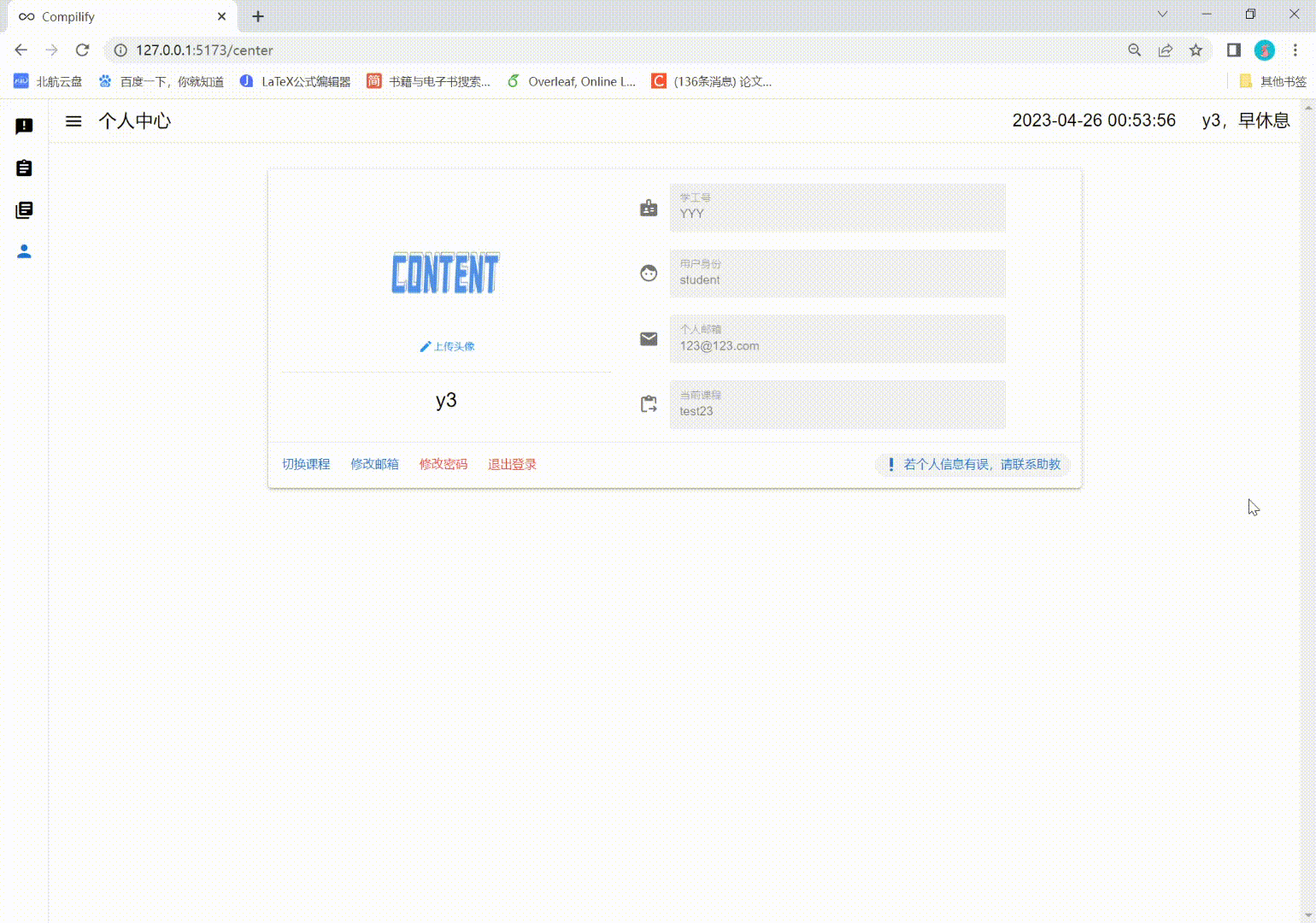This screenshot has height=923, width=1316.
Task: Click the mail icon beside 个人邮箱 field
Action: 649,338
